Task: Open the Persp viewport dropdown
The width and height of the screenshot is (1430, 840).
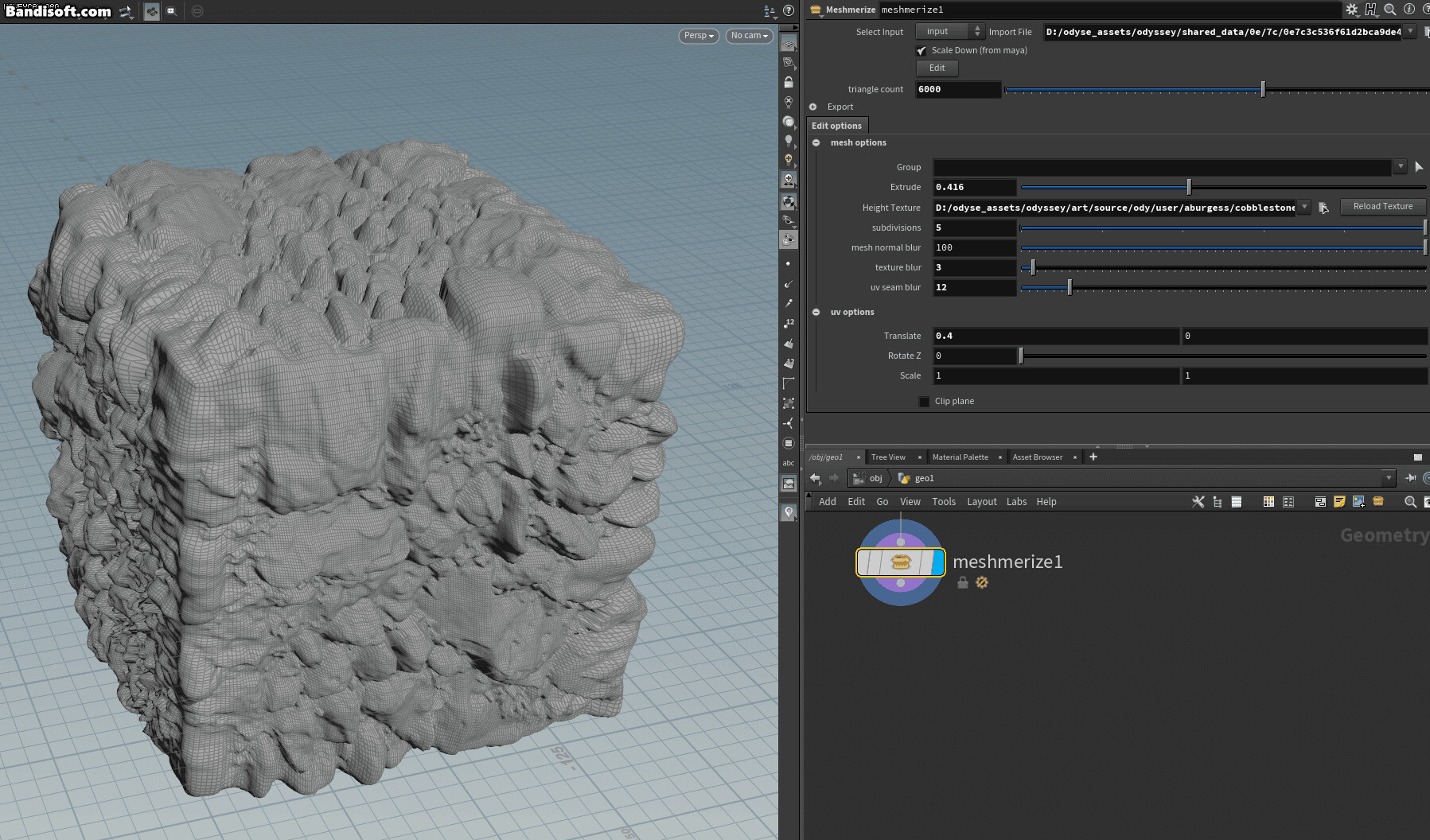Action: [x=698, y=35]
